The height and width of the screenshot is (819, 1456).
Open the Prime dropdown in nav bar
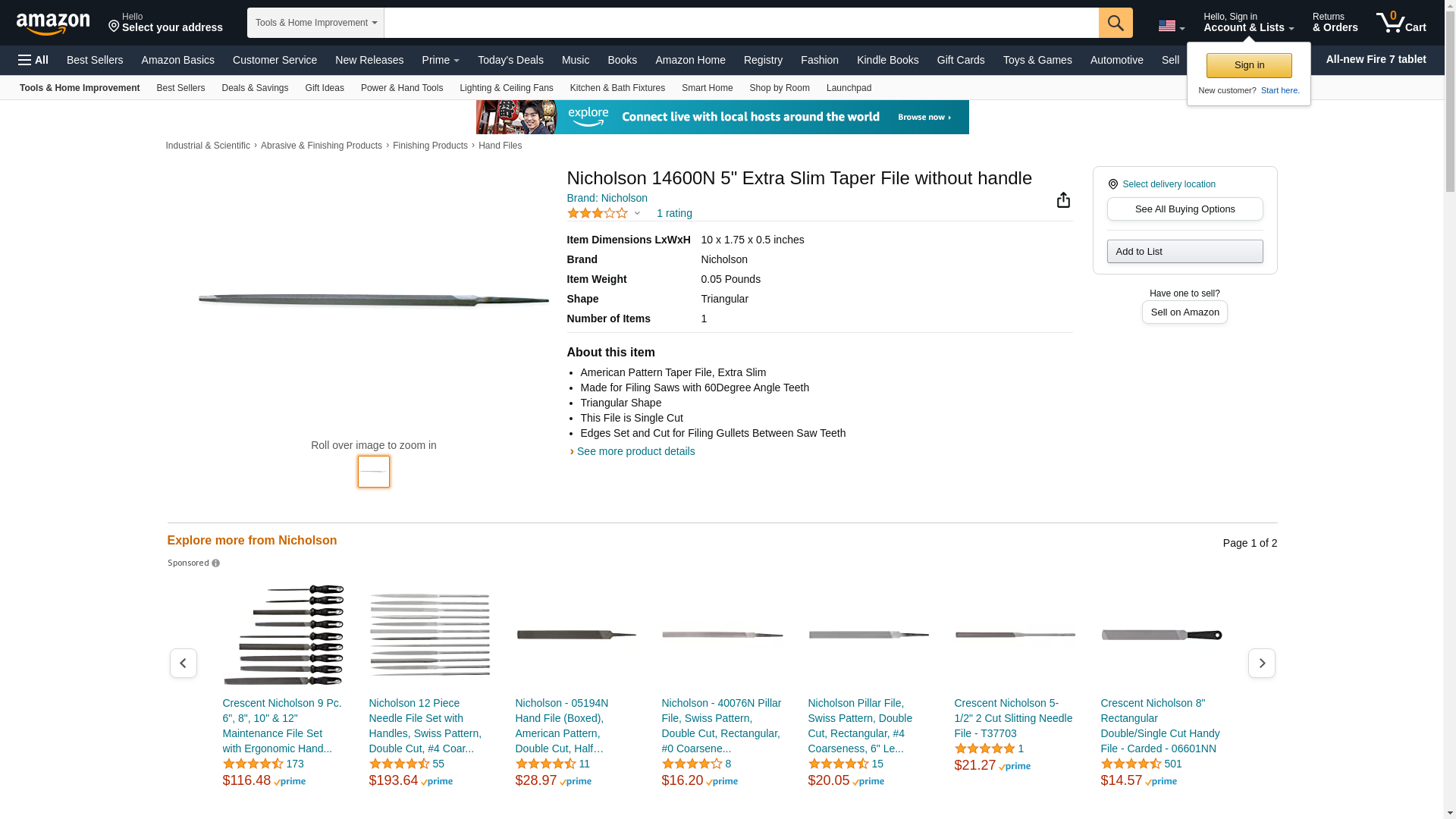click(441, 60)
